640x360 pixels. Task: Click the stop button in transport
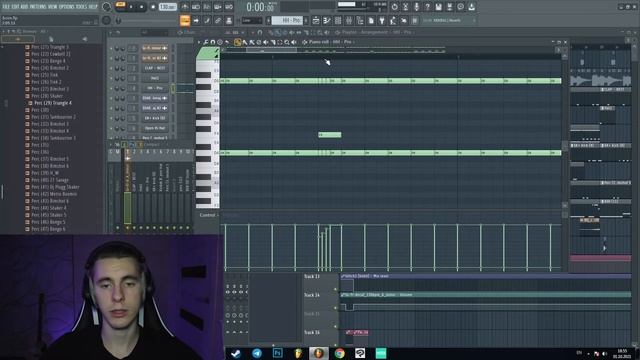tap(142, 7)
